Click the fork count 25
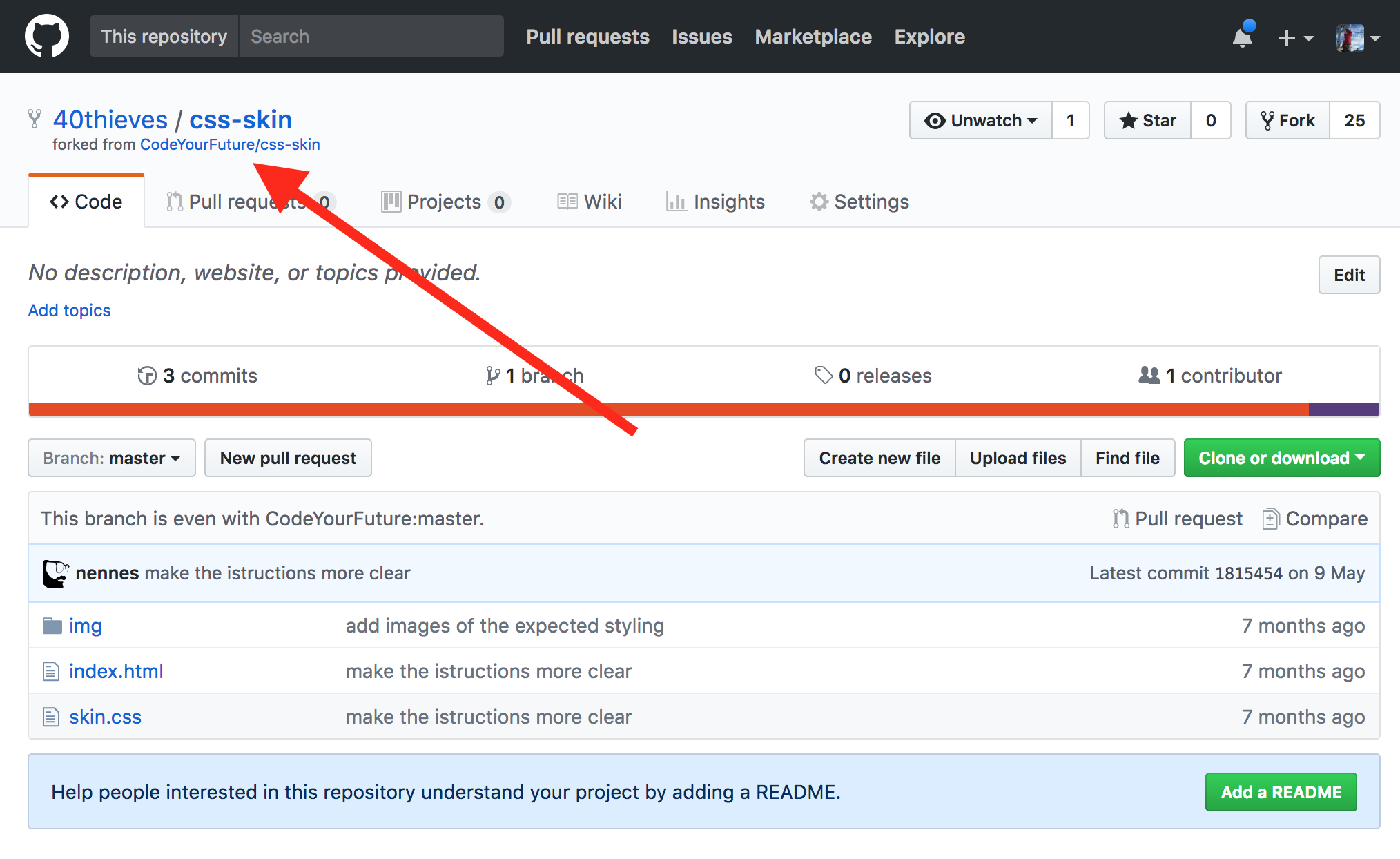 point(1354,120)
